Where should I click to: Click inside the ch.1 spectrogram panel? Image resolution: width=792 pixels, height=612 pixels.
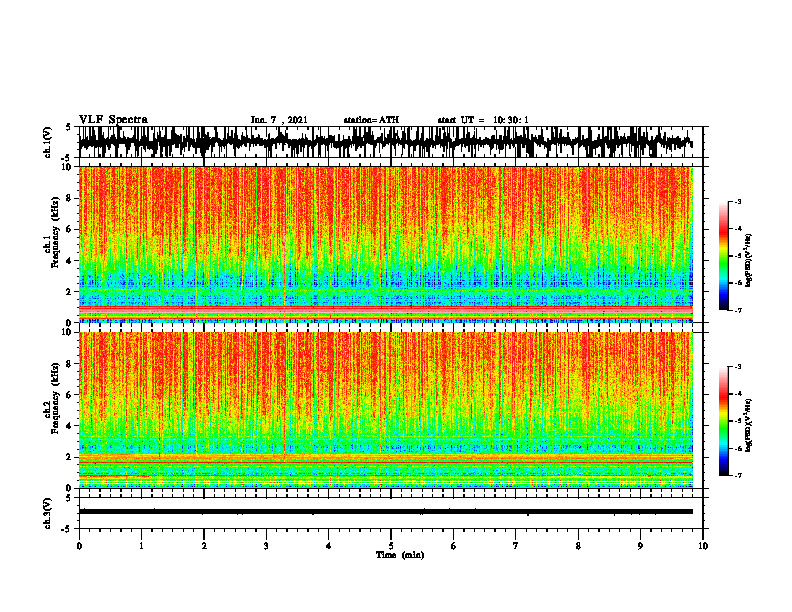(x=385, y=244)
